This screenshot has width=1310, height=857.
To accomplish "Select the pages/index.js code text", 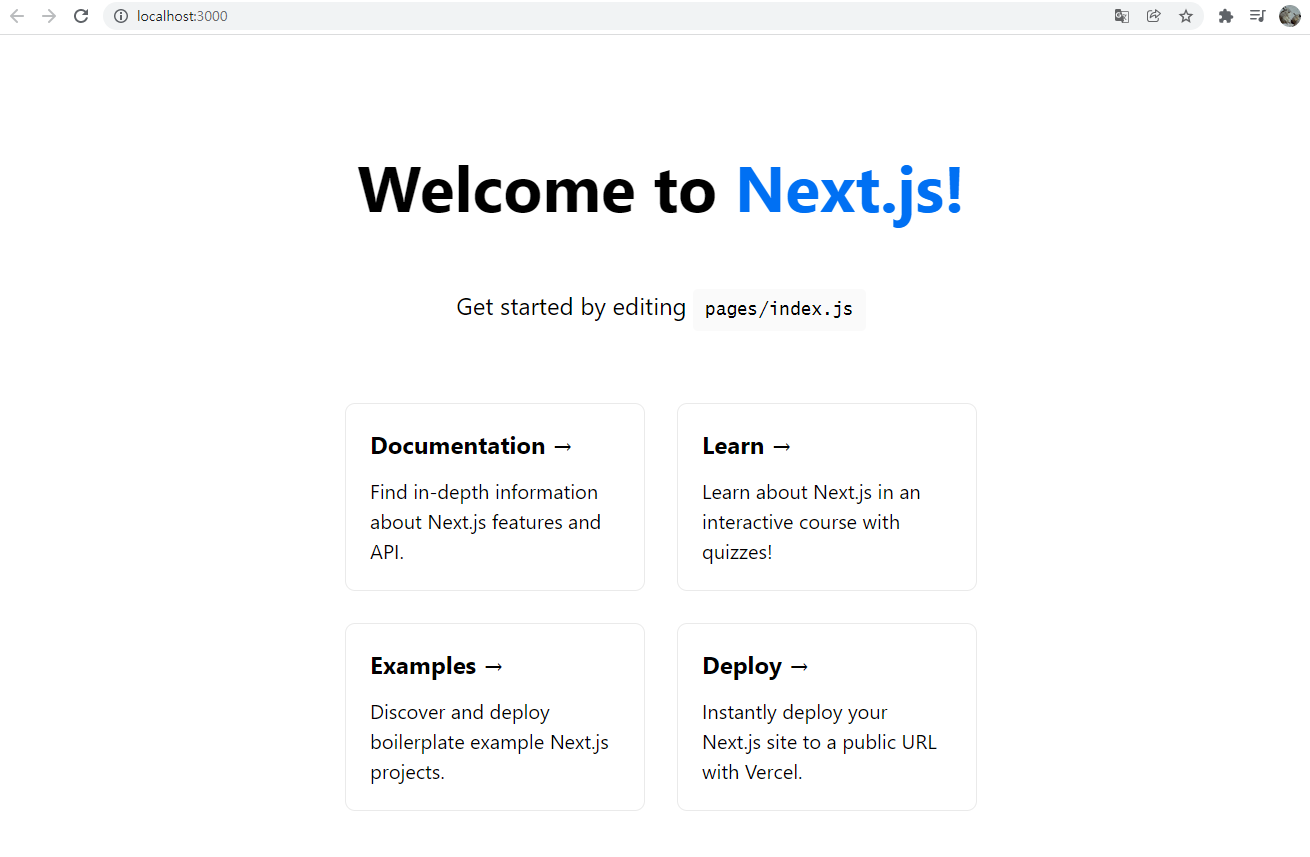I will [779, 309].
